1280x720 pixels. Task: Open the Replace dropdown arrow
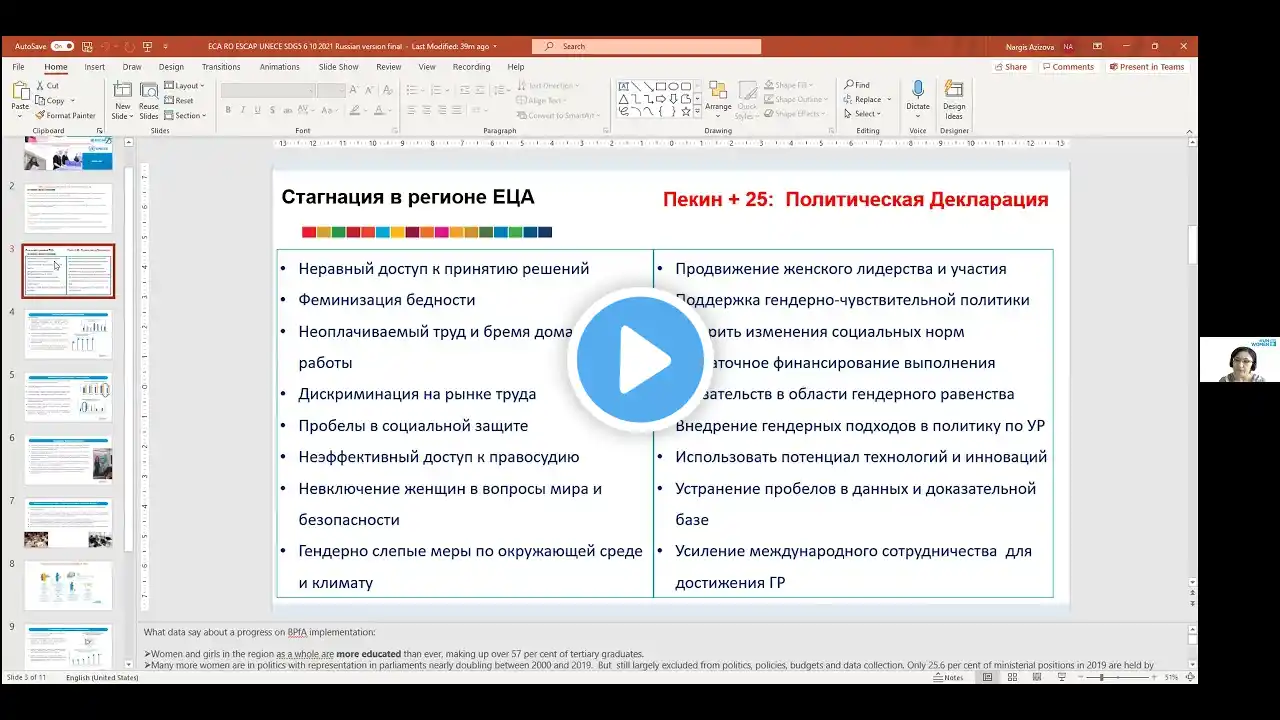[887, 100]
